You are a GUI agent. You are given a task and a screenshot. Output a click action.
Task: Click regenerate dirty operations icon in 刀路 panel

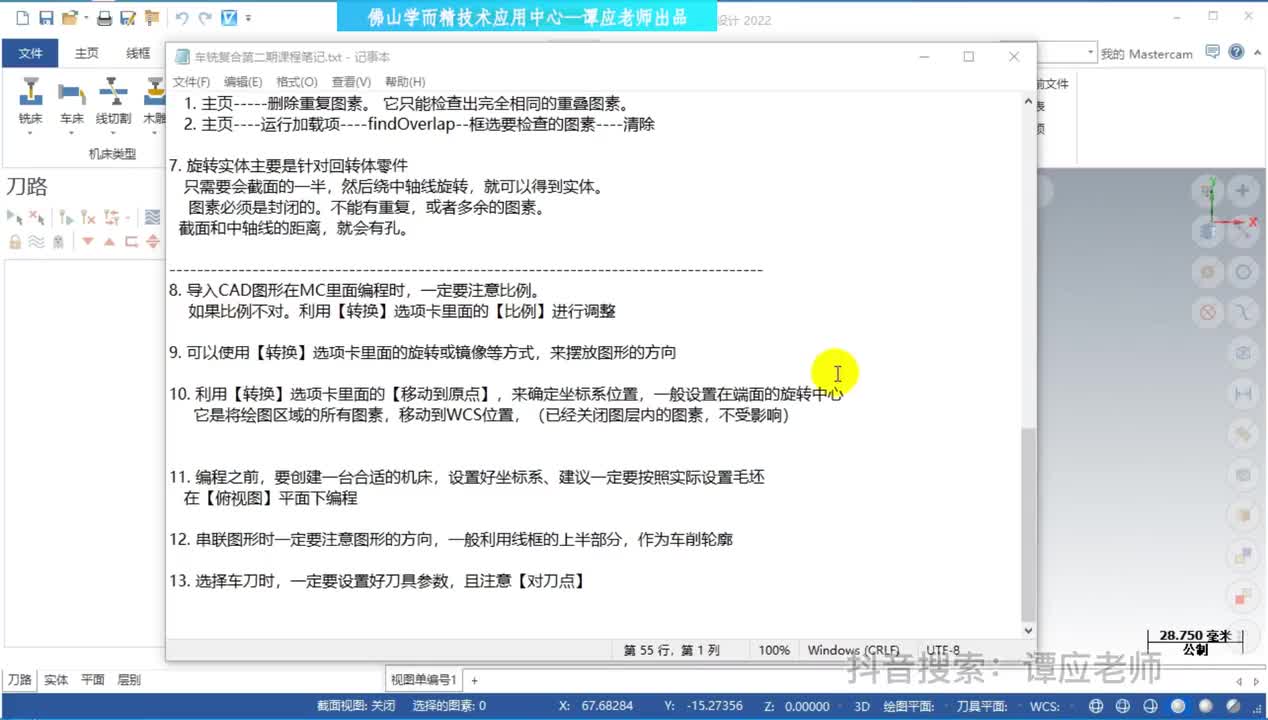(x=89, y=217)
